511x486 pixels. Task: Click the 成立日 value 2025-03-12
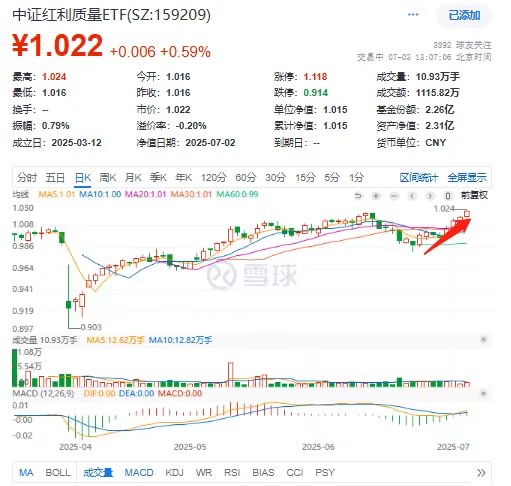76,143
